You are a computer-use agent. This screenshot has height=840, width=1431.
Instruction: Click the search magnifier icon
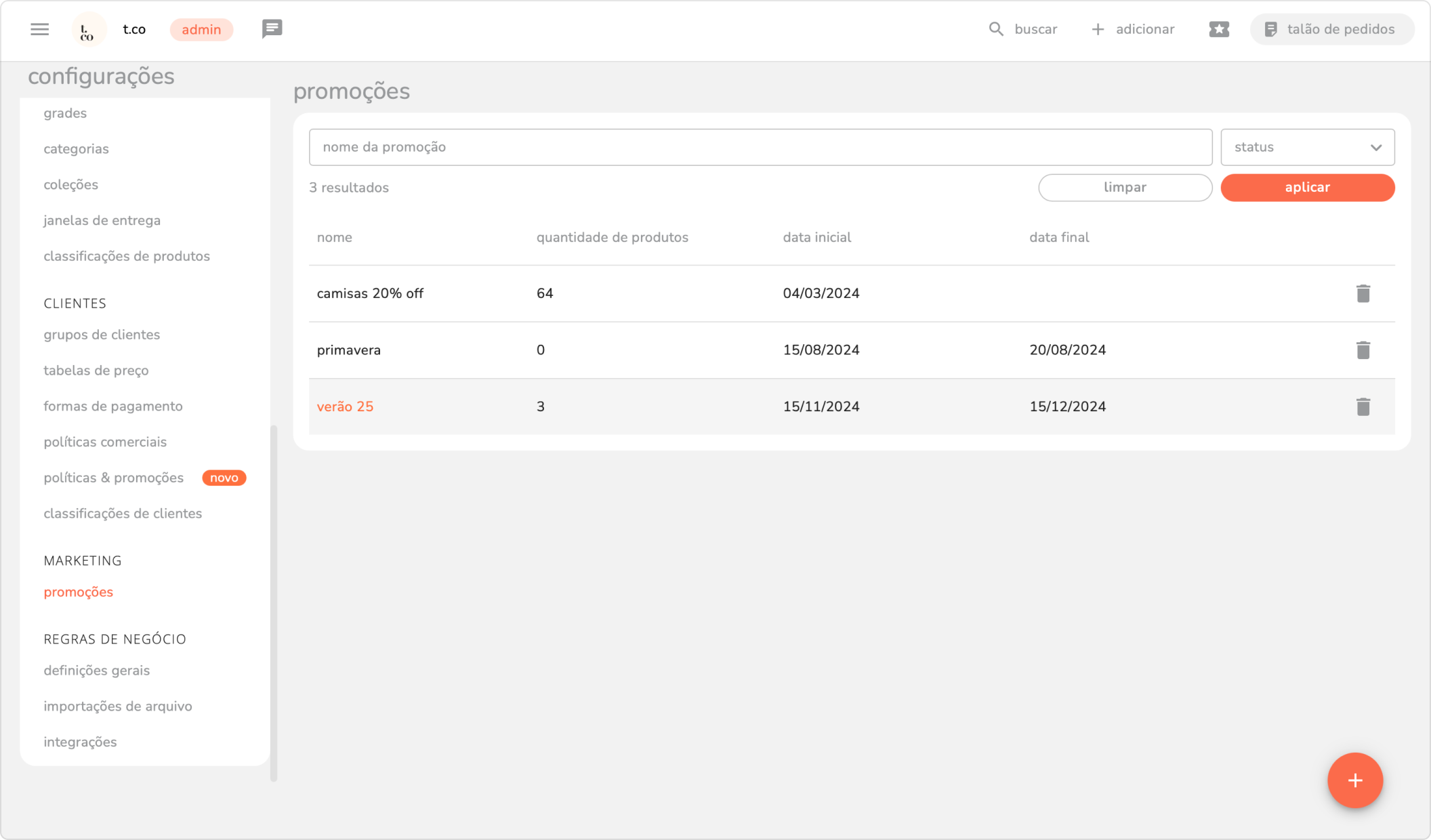pyautogui.click(x=995, y=29)
